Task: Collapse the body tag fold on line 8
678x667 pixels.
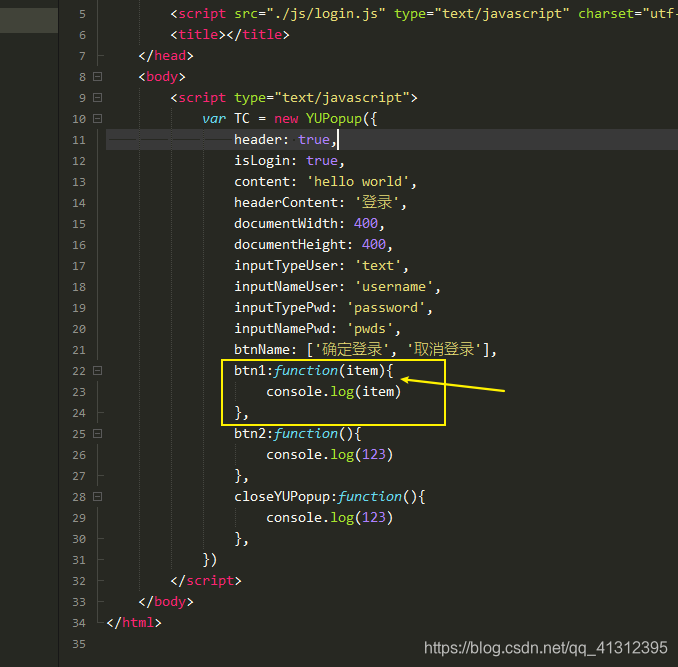Action: tap(98, 77)
